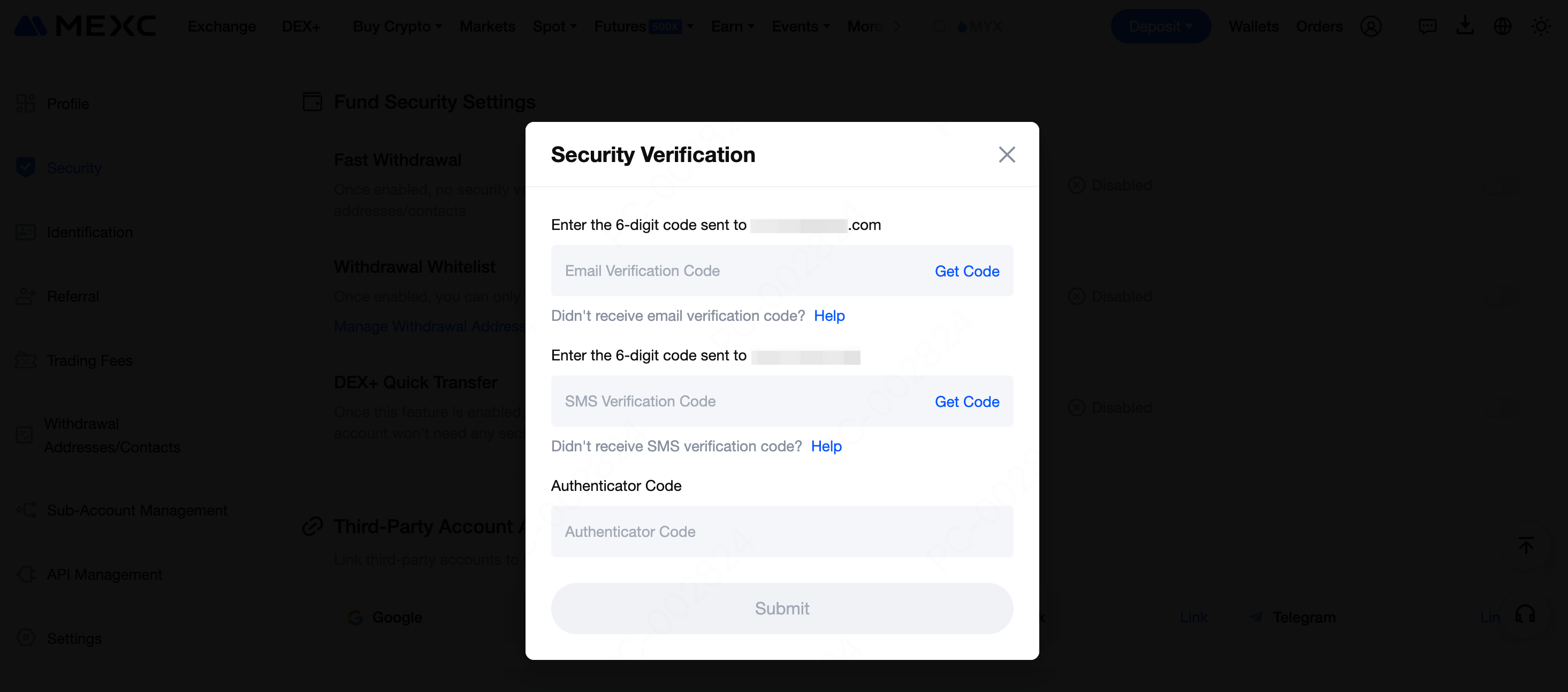This screenshot has width=1568, height=692.
Task: Click Help link for email code
Action: [829, 316]
